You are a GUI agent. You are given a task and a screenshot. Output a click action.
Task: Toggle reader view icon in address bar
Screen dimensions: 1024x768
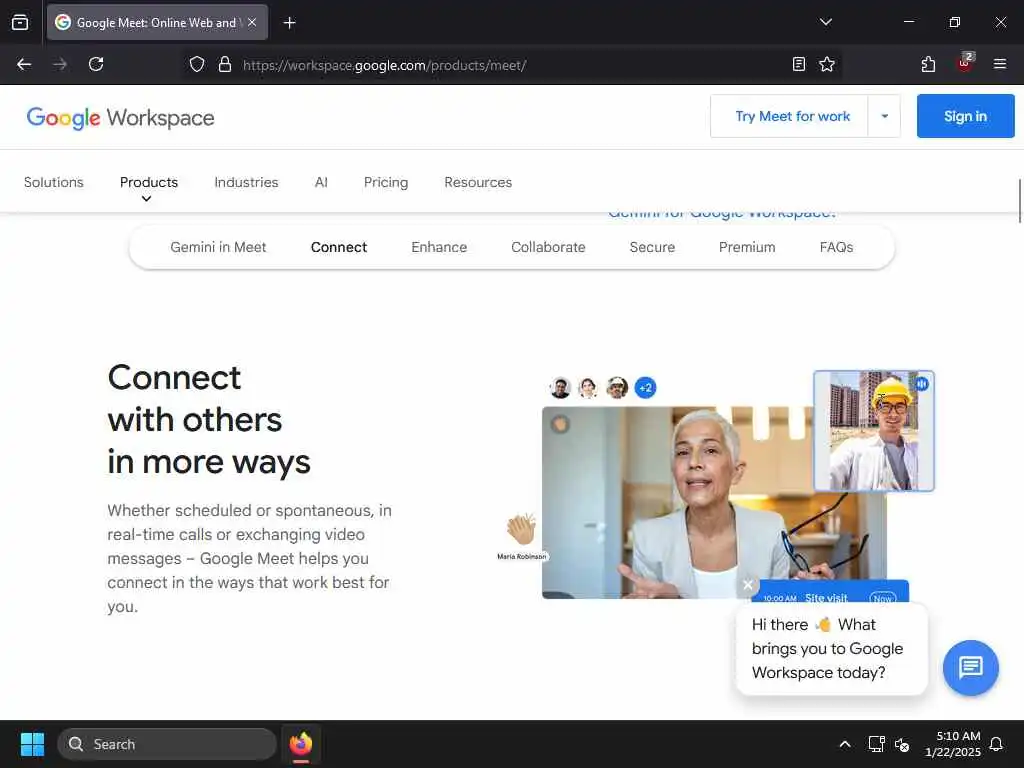tap(798, 64)
